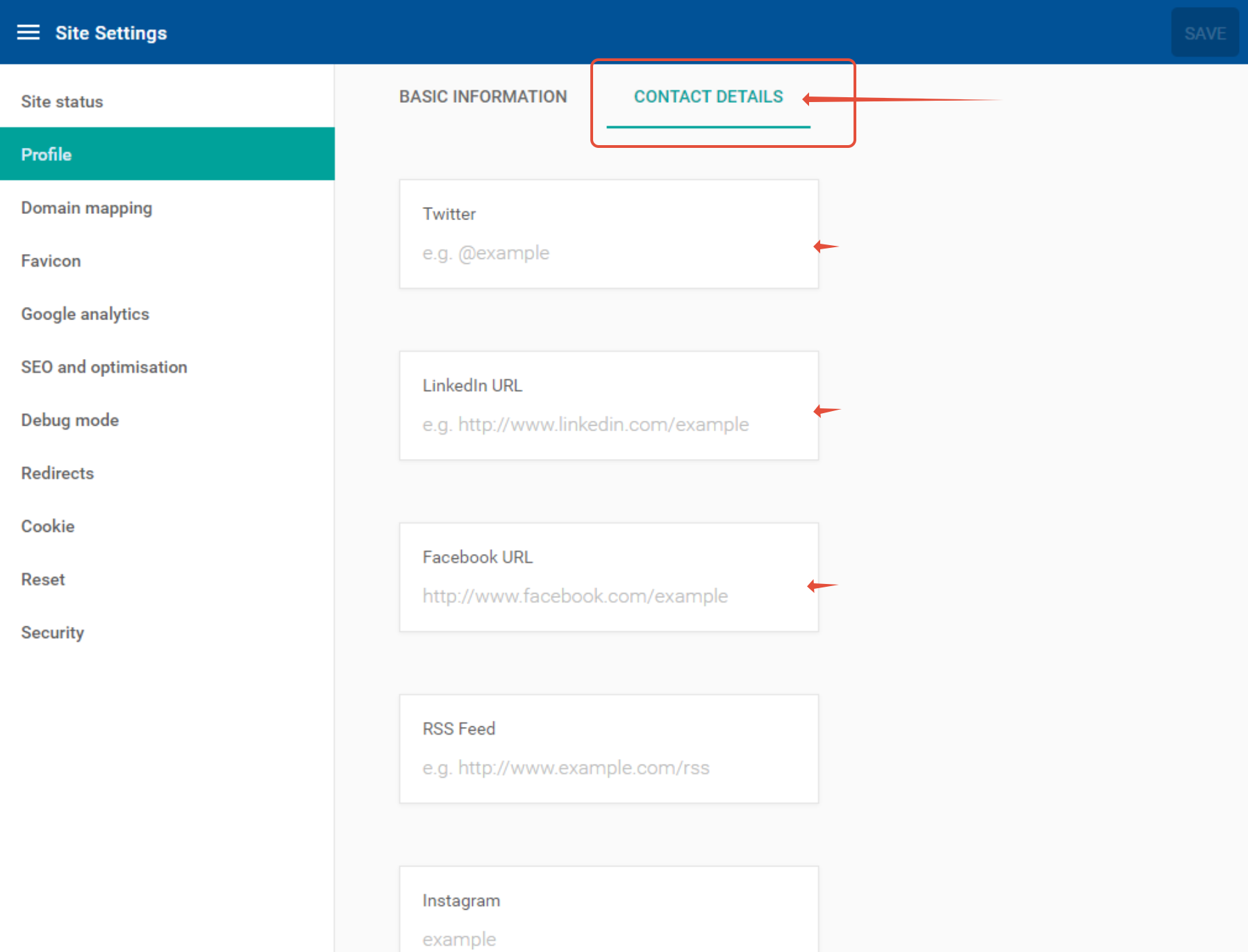Open the Redirects section

[x=167, y=473]
